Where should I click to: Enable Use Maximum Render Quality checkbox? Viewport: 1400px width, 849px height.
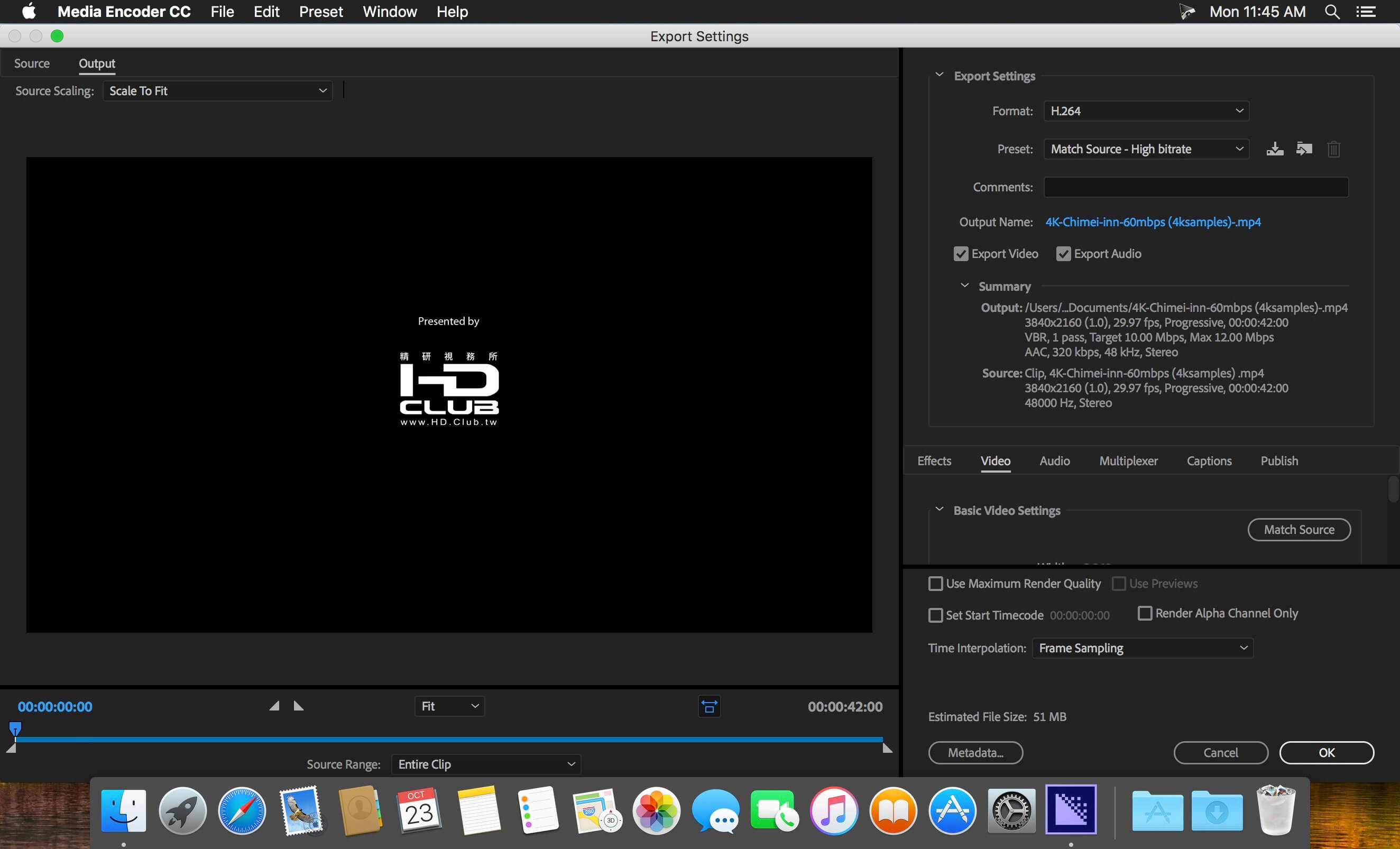935,584
